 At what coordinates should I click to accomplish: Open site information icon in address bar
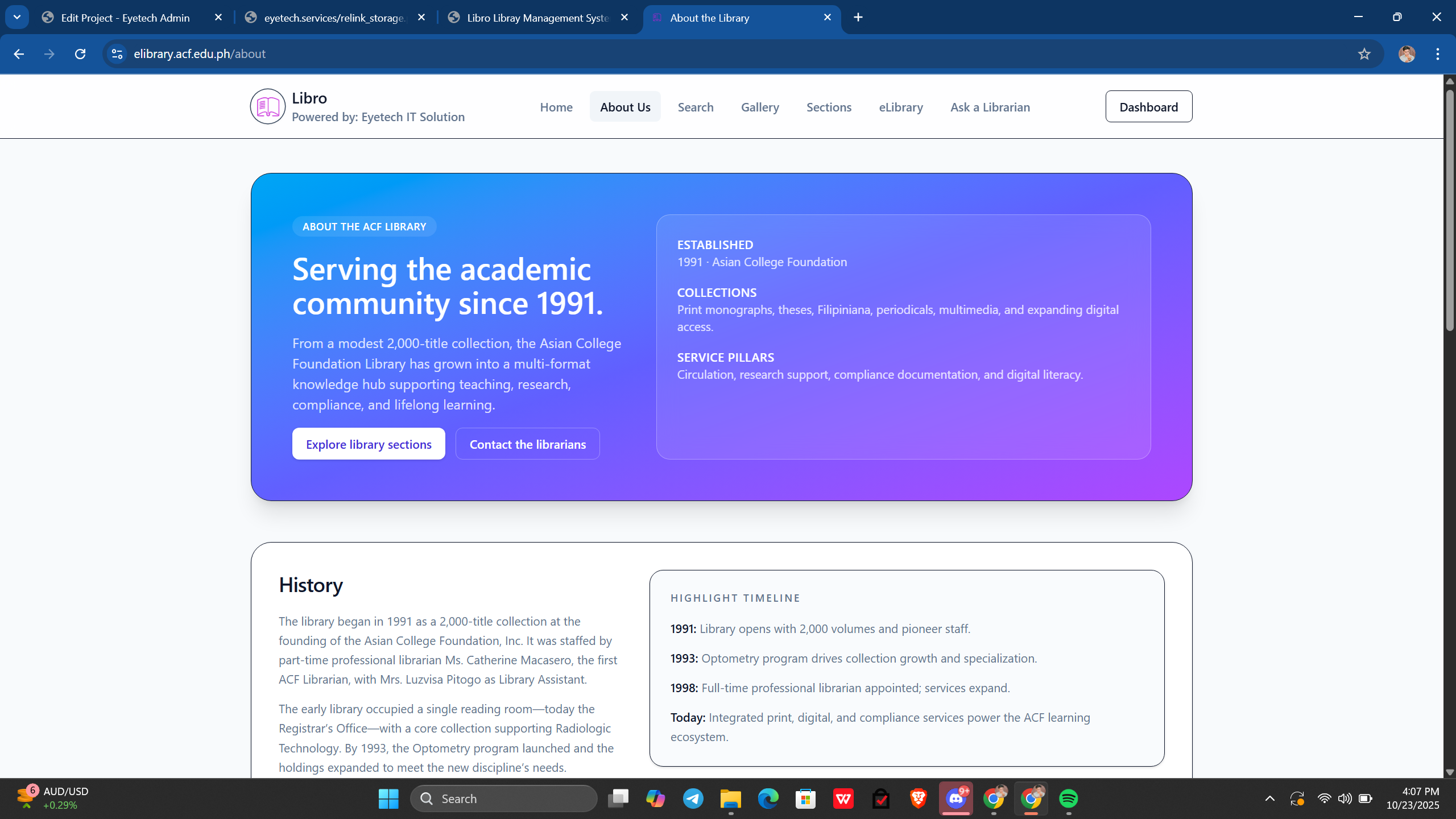(x=117, y=54)
